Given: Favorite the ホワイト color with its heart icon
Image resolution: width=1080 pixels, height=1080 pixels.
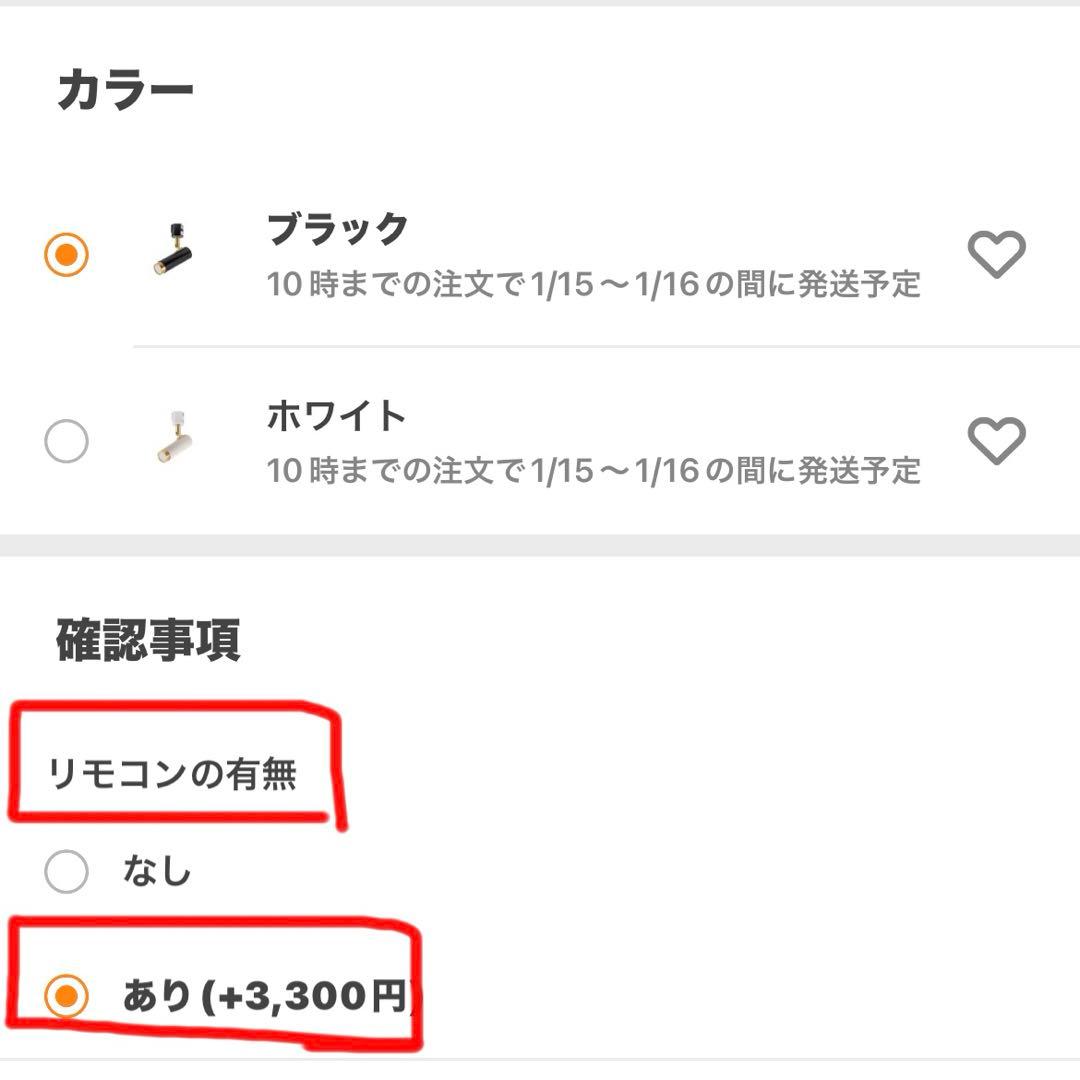Looking at the screenshot, I should pyautogui.click(x=996, y=440).
